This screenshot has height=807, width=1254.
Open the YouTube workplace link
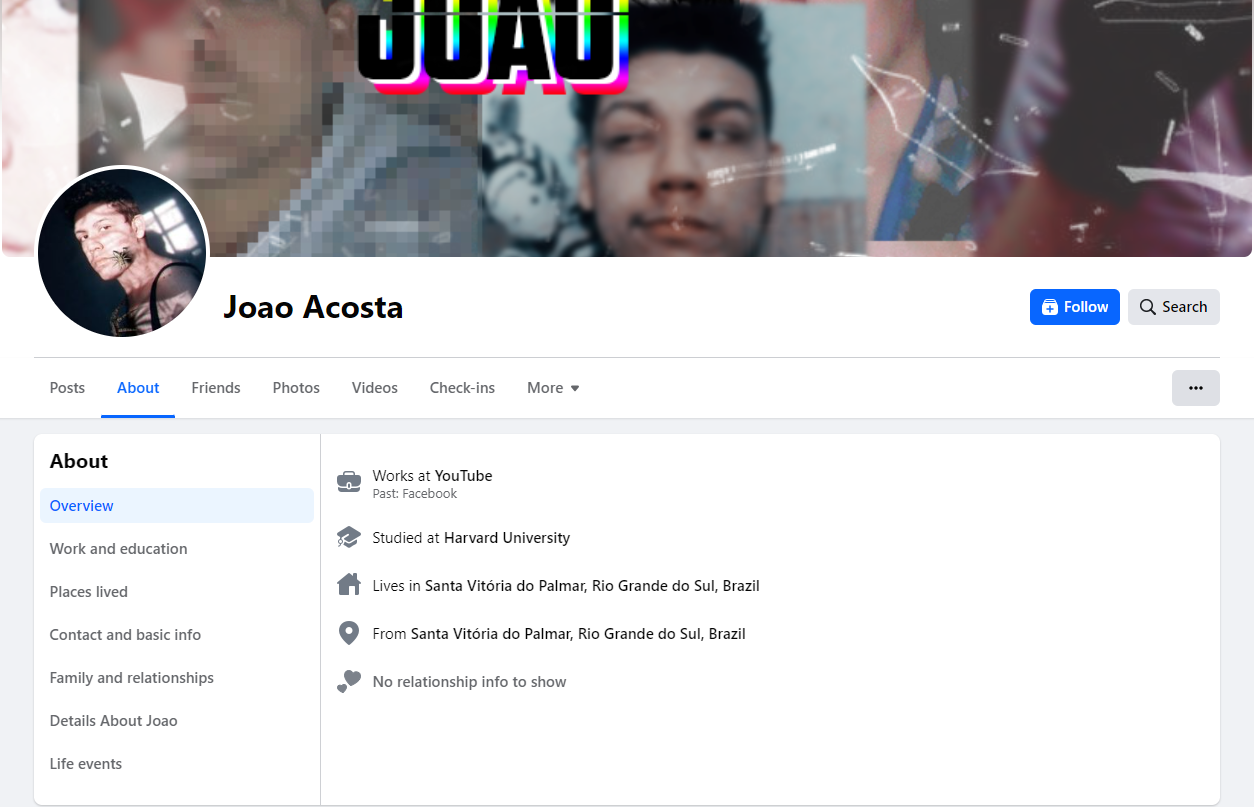coord(463,476)
